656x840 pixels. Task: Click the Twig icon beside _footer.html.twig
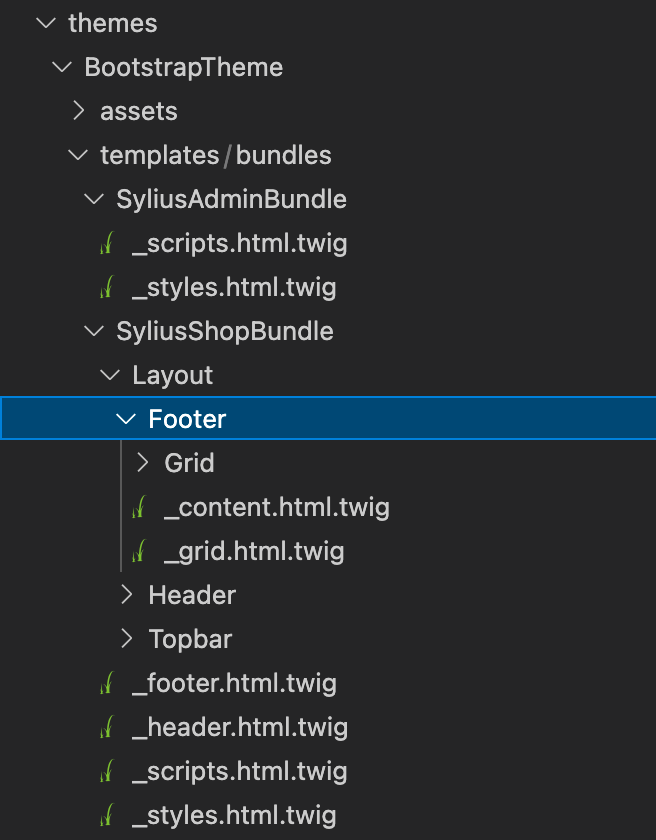107,682
